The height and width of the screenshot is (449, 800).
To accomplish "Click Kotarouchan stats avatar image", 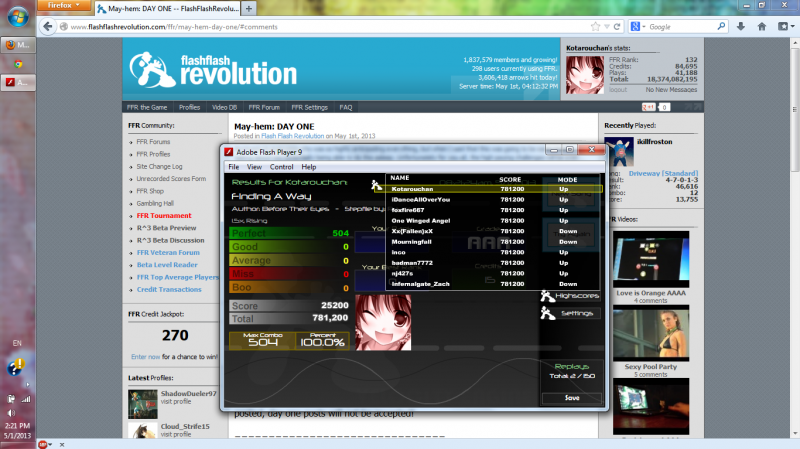I will pos(585,74).
